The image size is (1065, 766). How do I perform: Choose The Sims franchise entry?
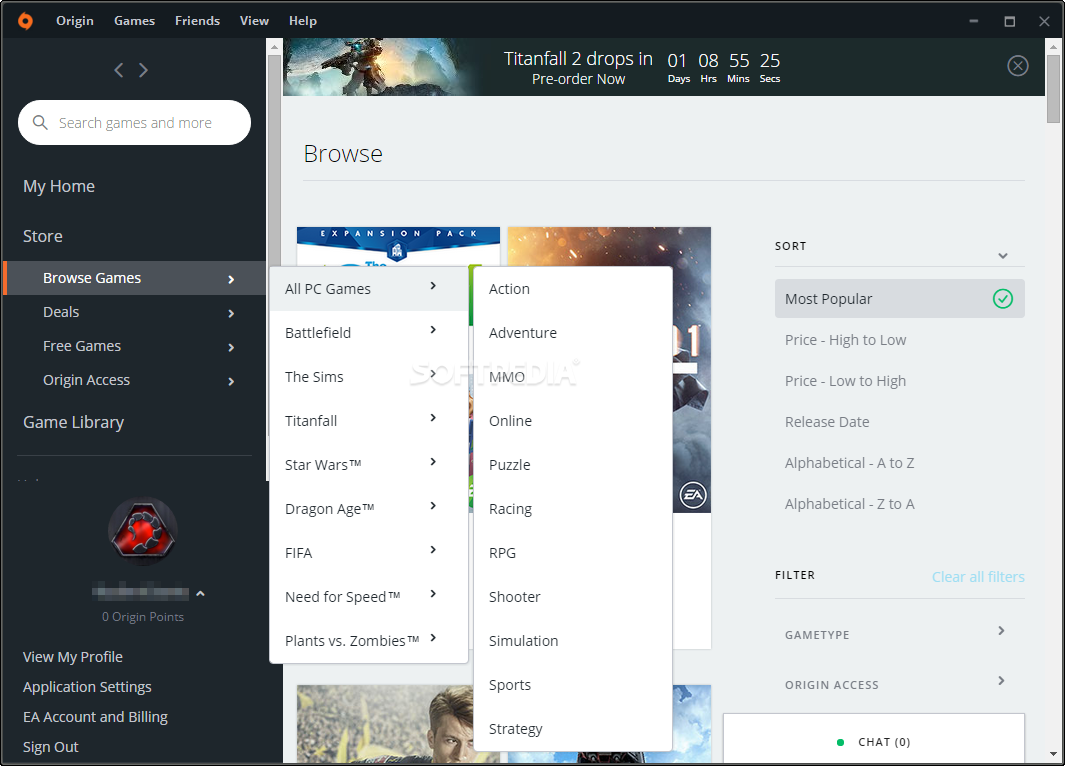[369, 377]
